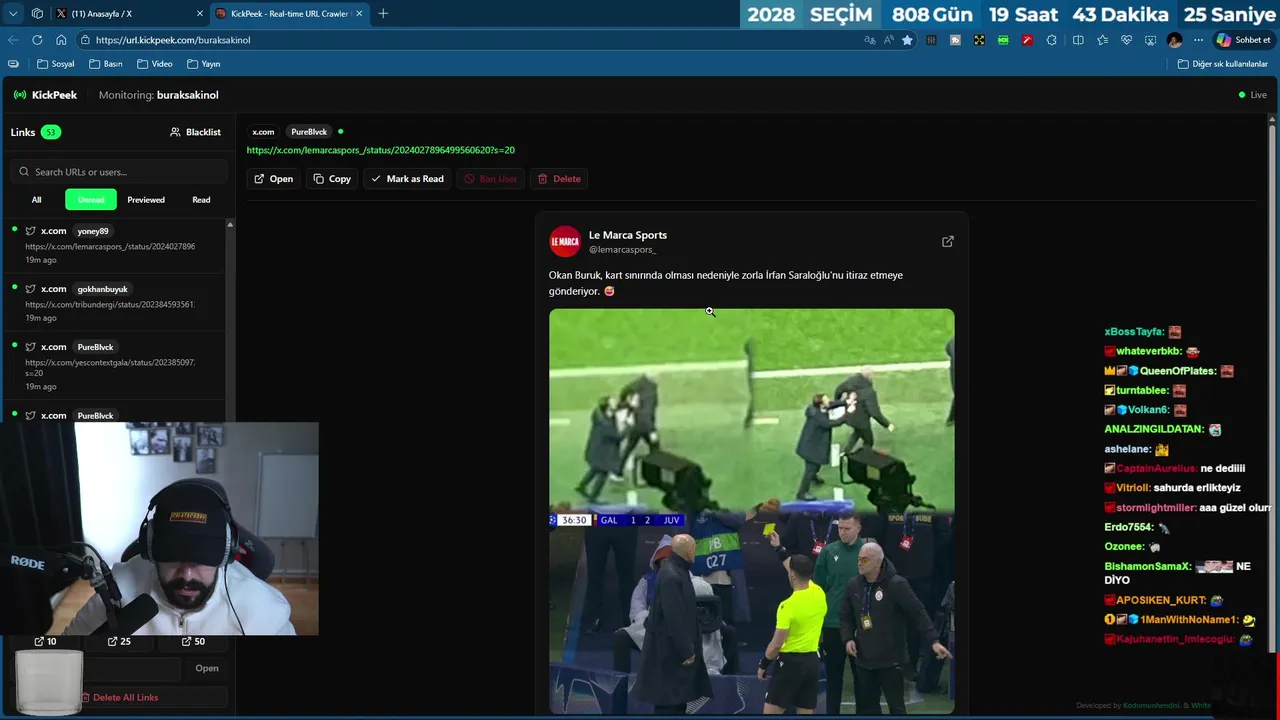Open the Yayın bookmarks folder
1280x720 pixels.
pos(204,64)
